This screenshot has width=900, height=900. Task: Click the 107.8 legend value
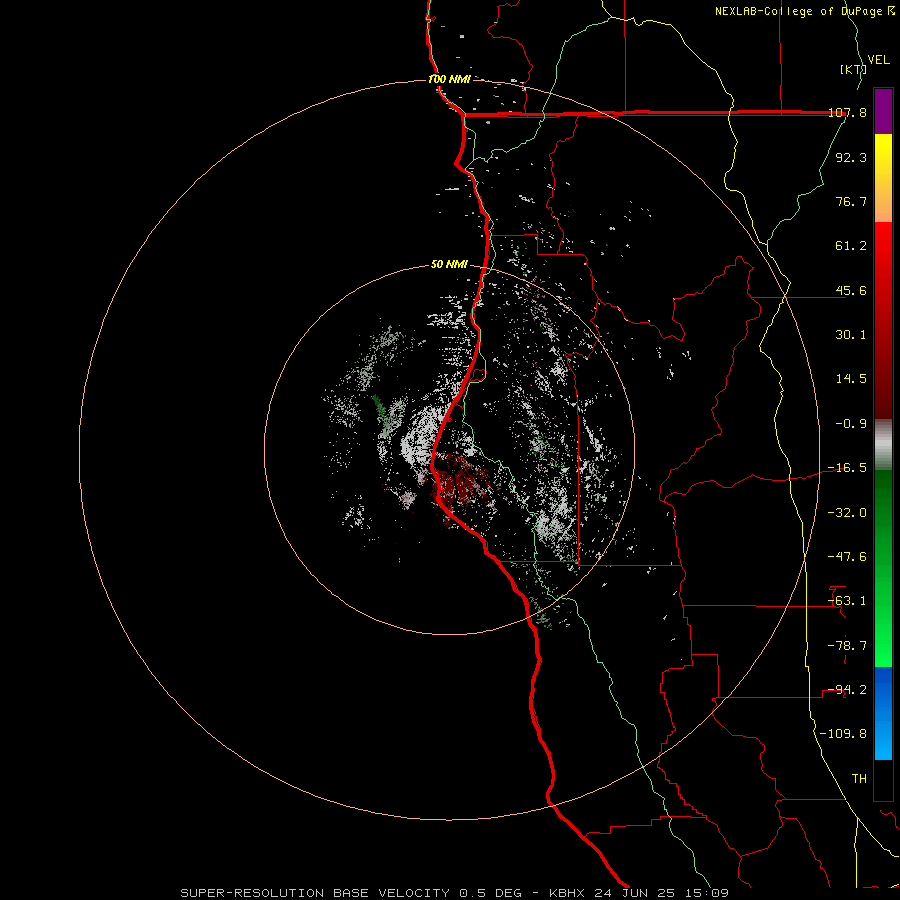(847, 112)
